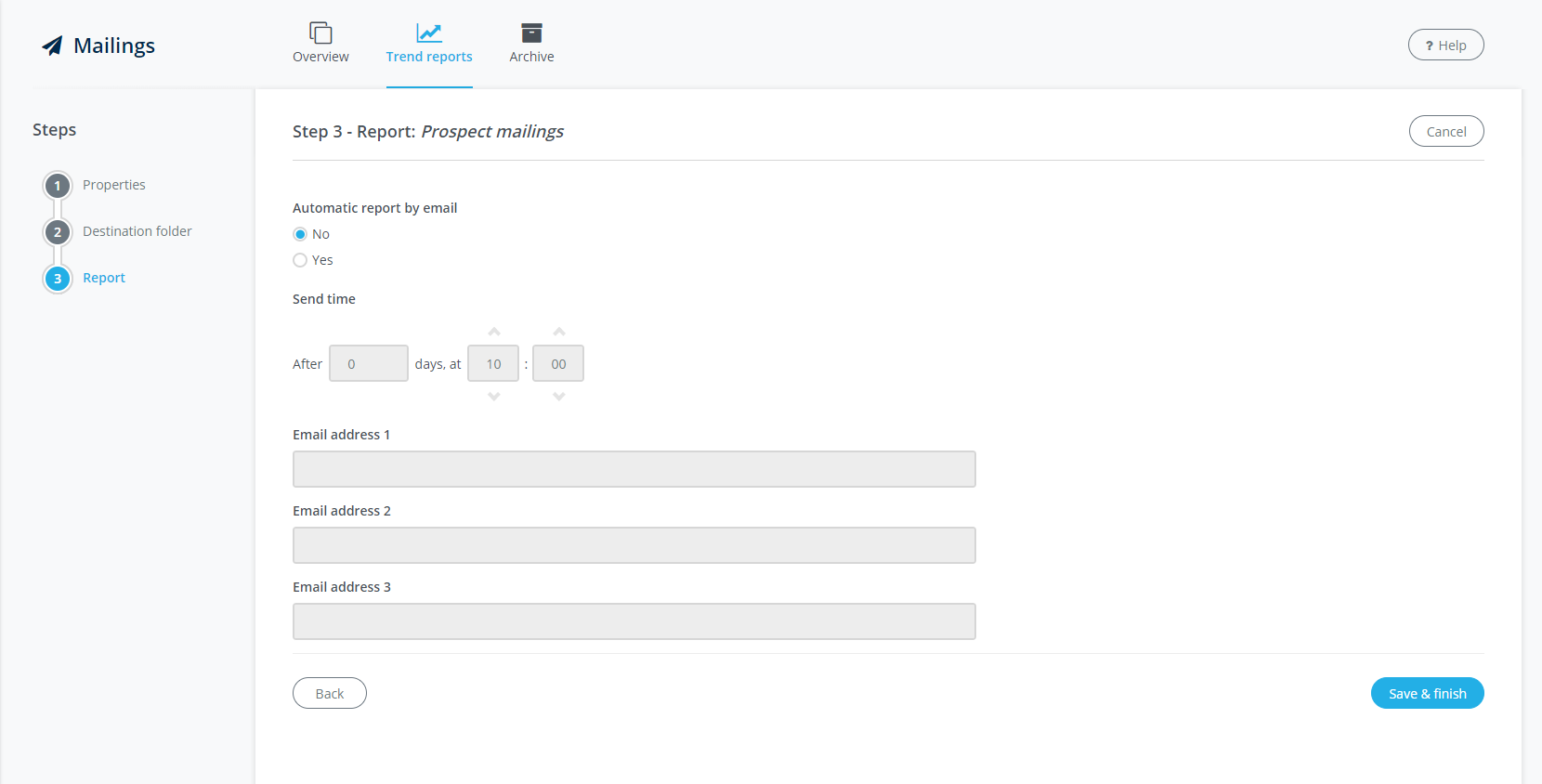Click step 1 circle icon for Properties

pos(58,186)
